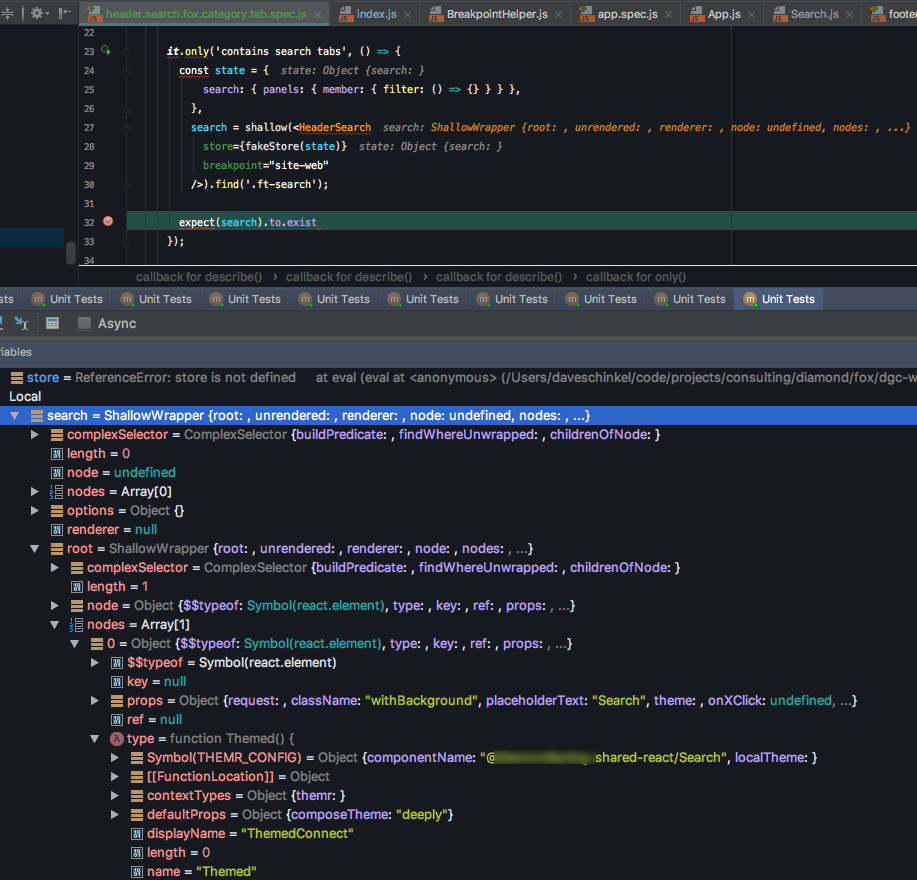The width and height of the screenshot is (917, 880).
Task: Click the primitive icon beside 'key = null'
Action: point(117,682)
